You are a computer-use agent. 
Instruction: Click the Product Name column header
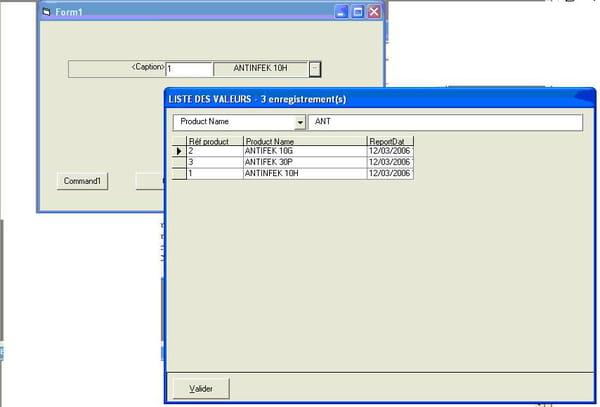click(305, 141)
